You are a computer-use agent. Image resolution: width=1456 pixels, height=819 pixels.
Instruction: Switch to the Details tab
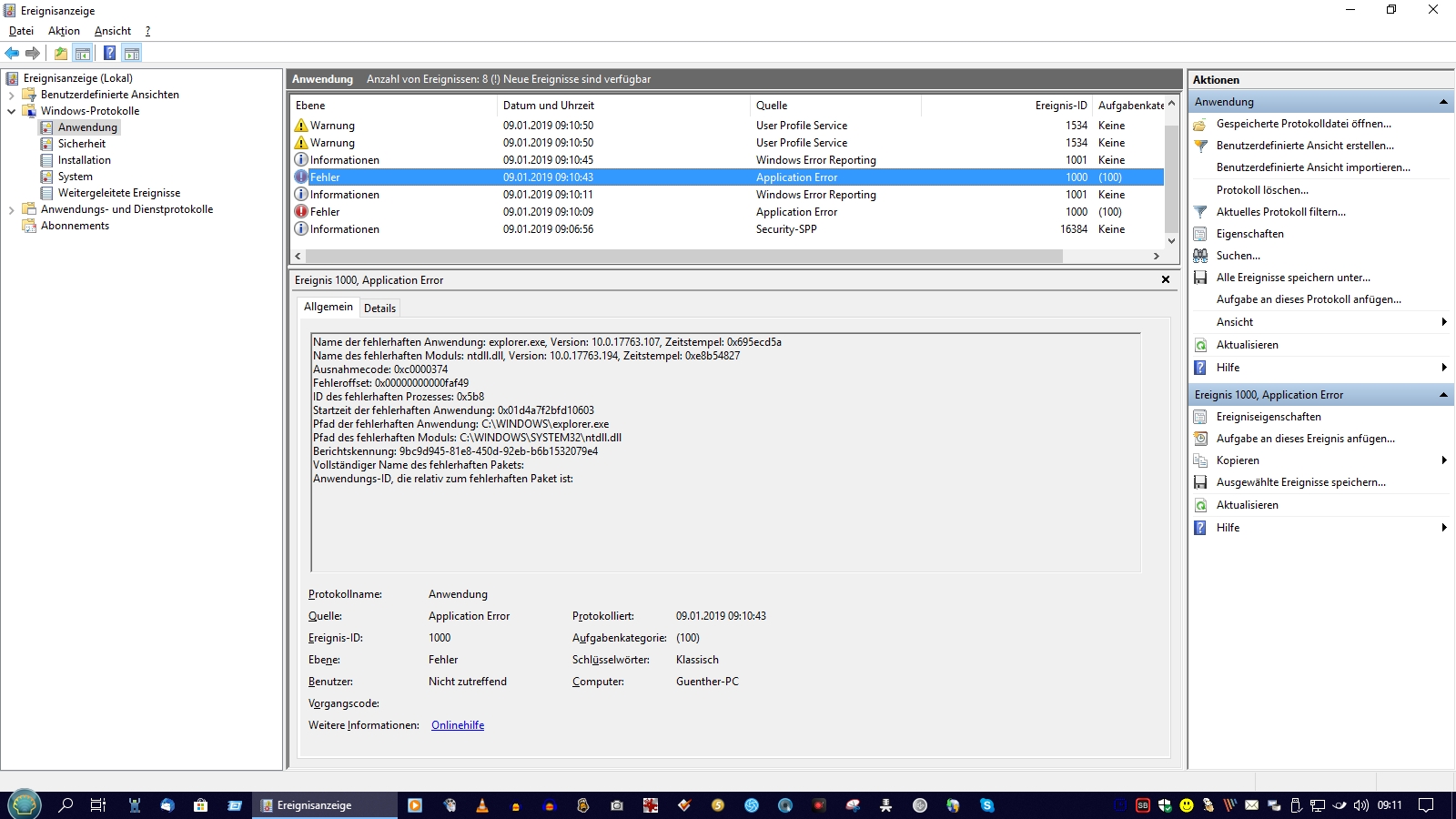[379, 308]
